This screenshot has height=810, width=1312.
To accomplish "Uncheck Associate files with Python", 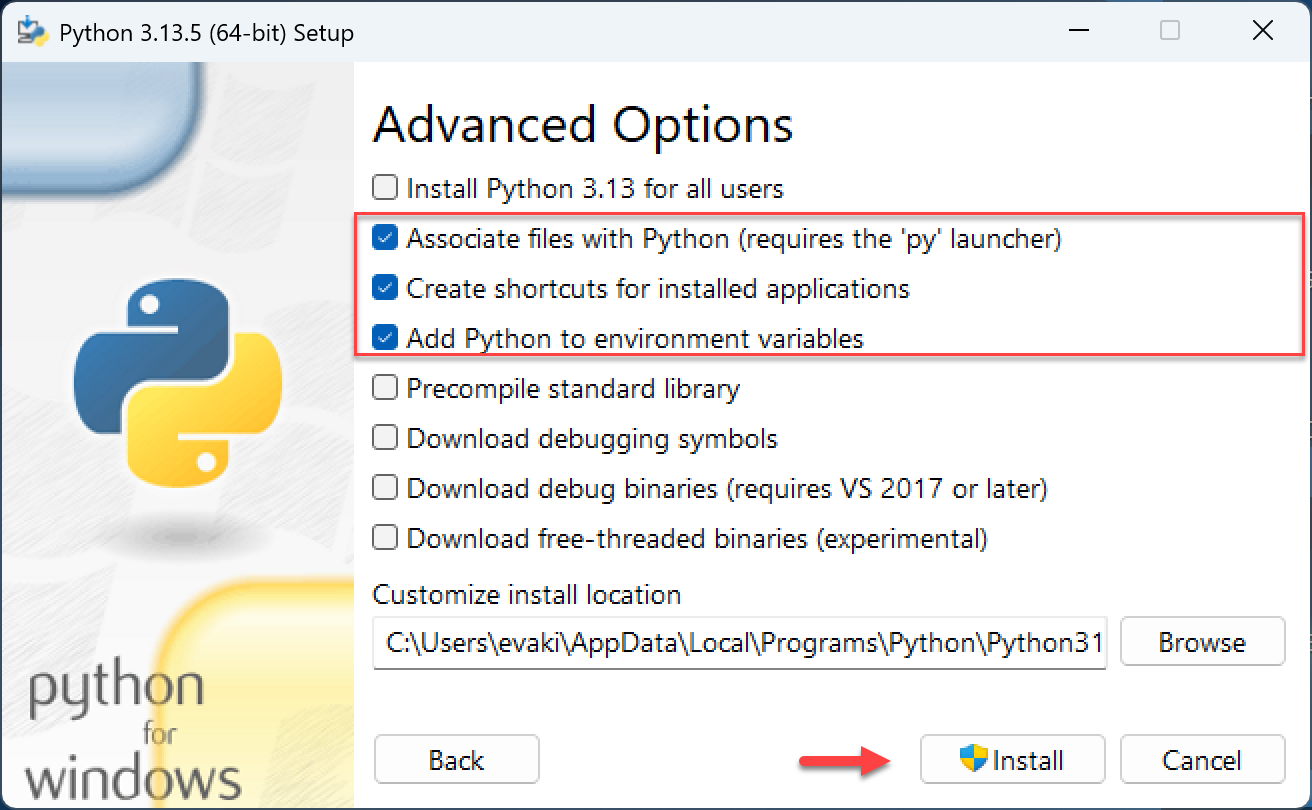I will [x=385, y=238].
